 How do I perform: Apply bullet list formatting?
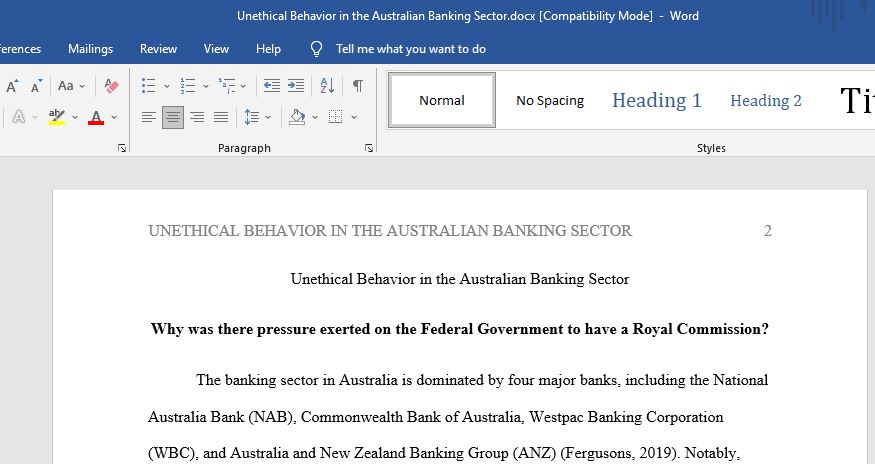click(148, 86)
